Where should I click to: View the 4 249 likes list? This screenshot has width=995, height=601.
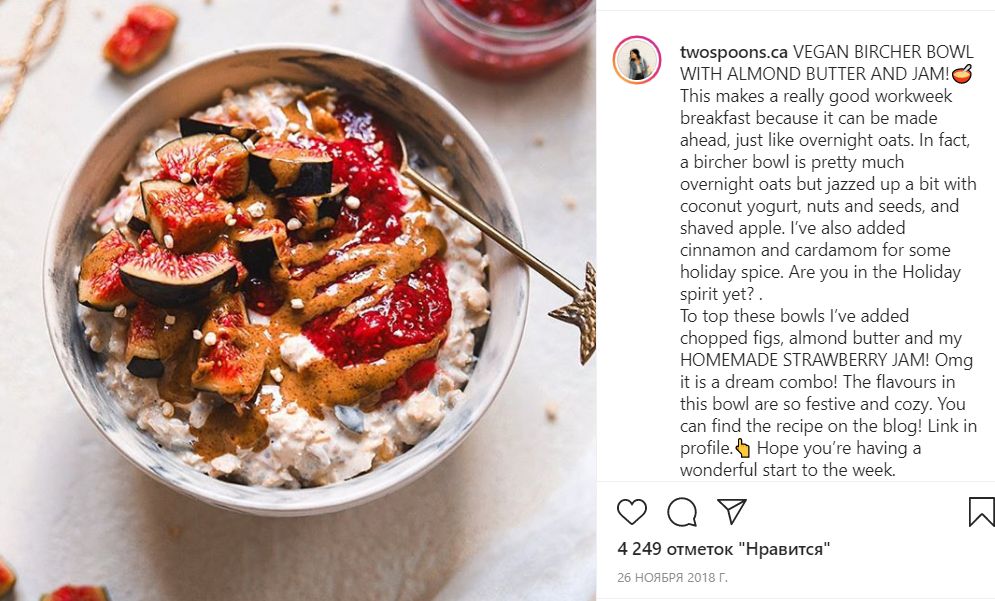tap(723, 549)
